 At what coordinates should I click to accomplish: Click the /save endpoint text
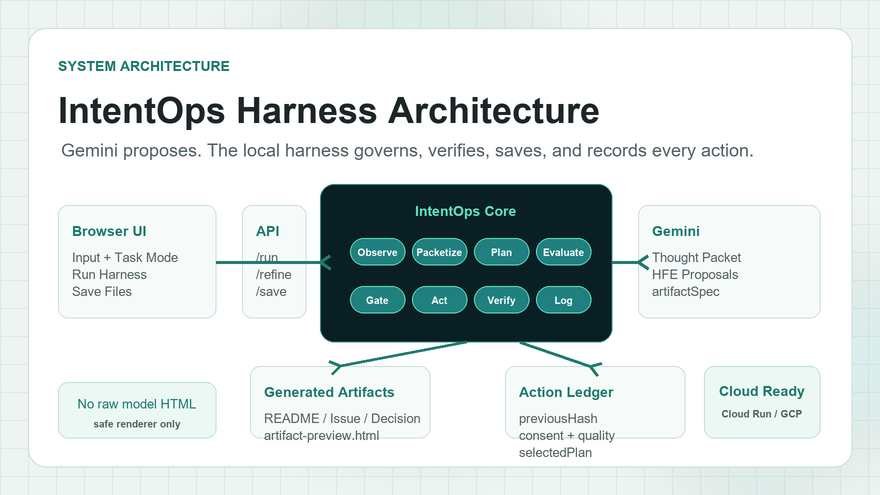271,291
